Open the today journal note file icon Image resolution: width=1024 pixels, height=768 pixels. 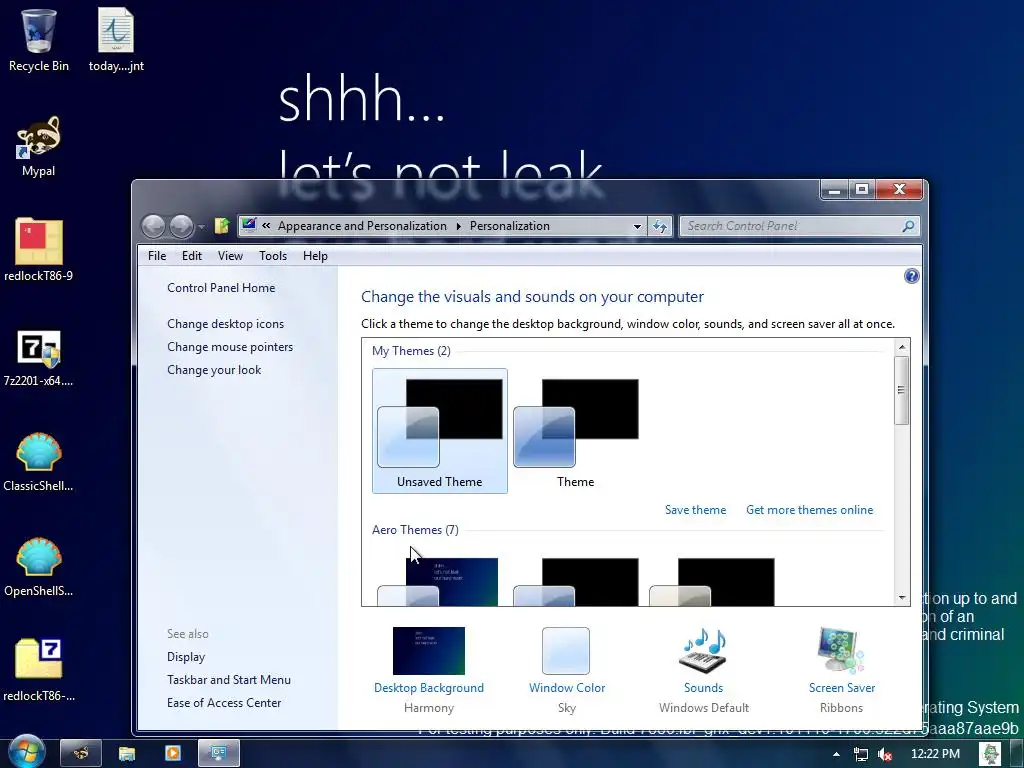point(116,40)
